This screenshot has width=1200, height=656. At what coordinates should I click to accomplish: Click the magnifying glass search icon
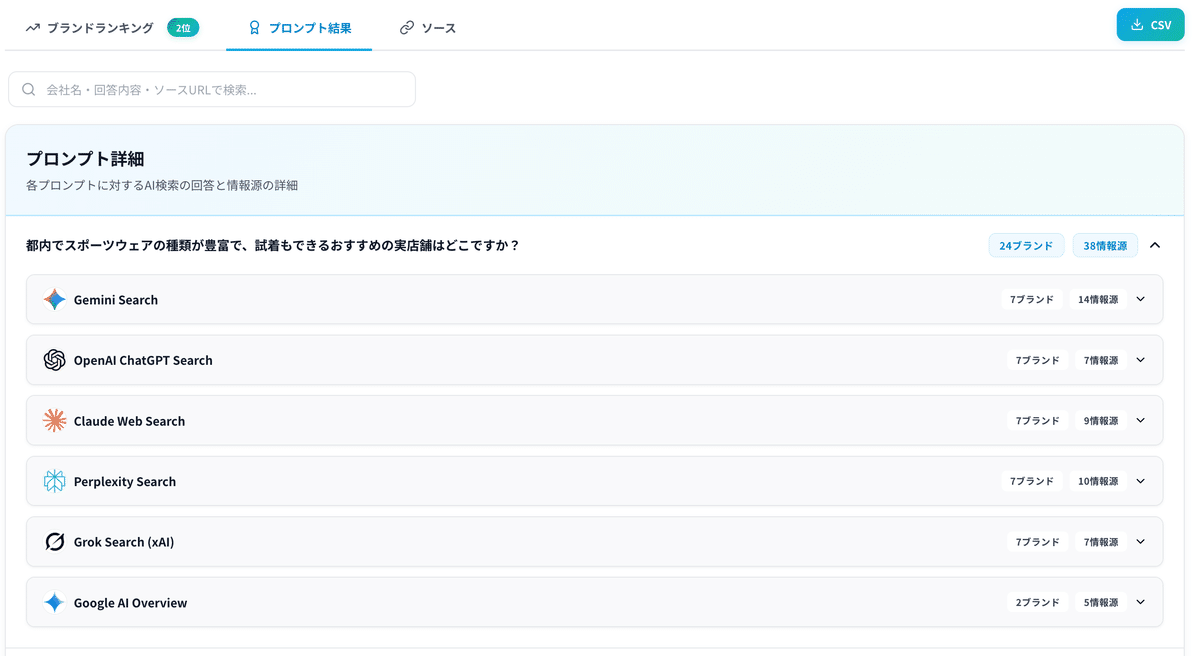(x=28, y=89)
